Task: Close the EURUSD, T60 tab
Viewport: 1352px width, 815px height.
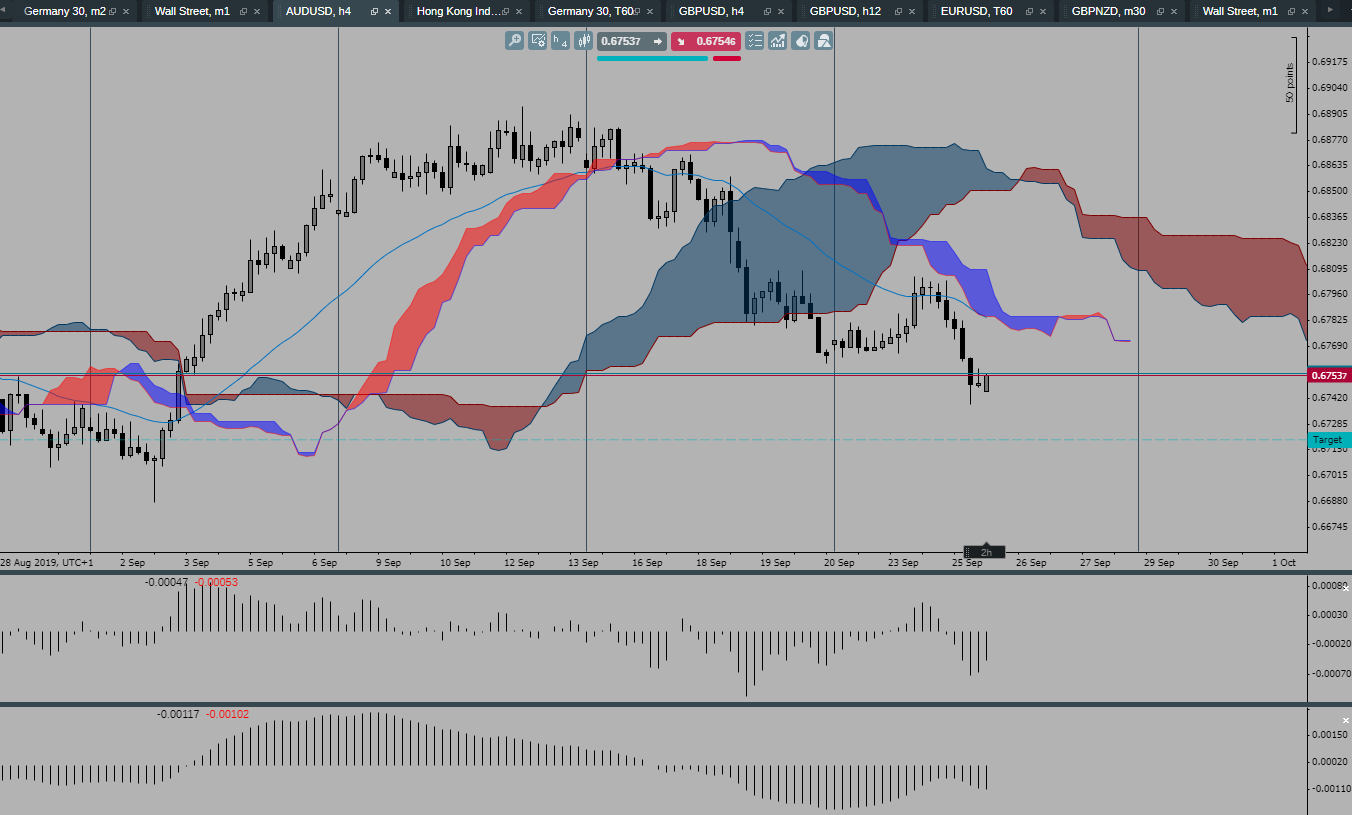Action: [1043, 12]
